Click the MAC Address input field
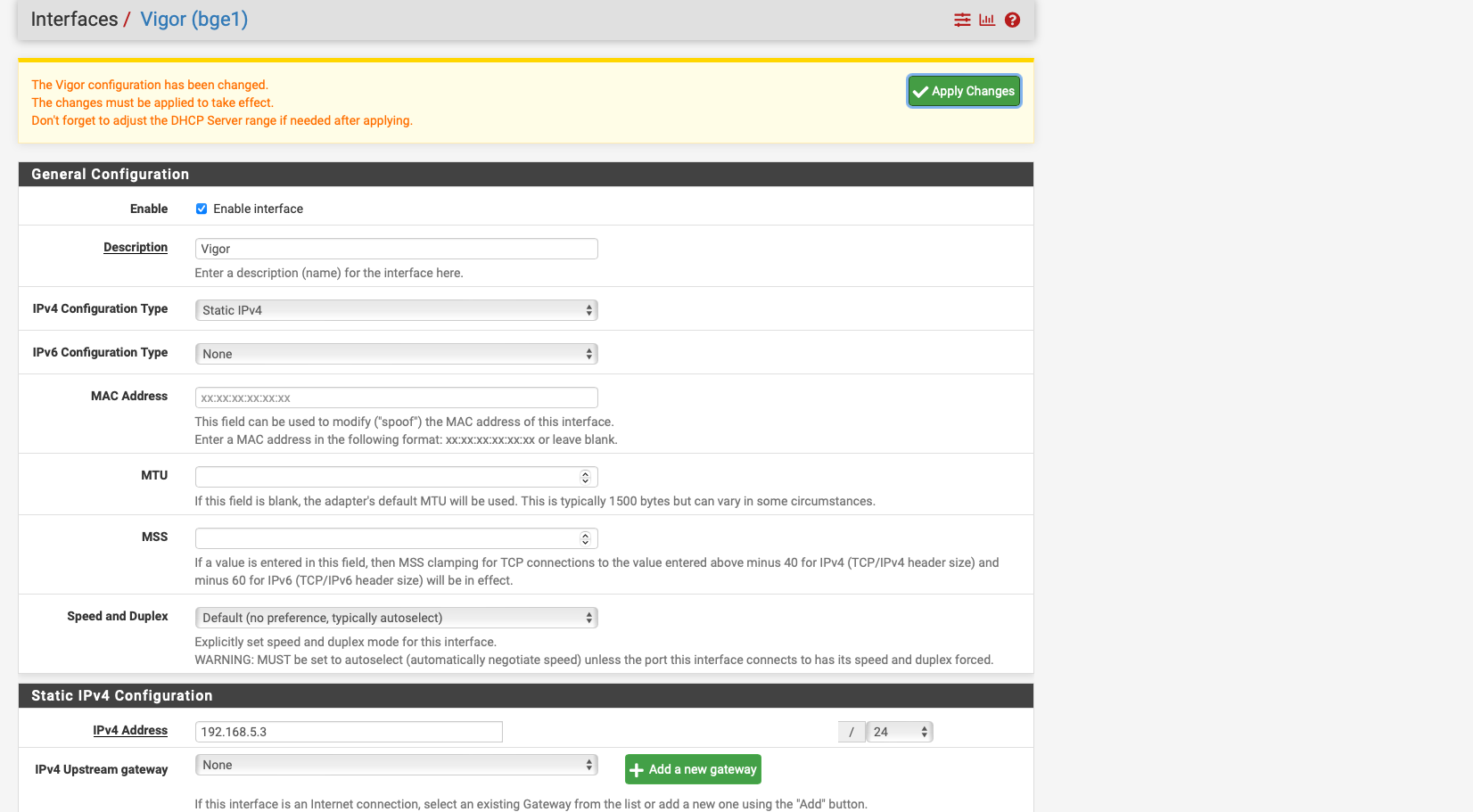 point(396,398)
